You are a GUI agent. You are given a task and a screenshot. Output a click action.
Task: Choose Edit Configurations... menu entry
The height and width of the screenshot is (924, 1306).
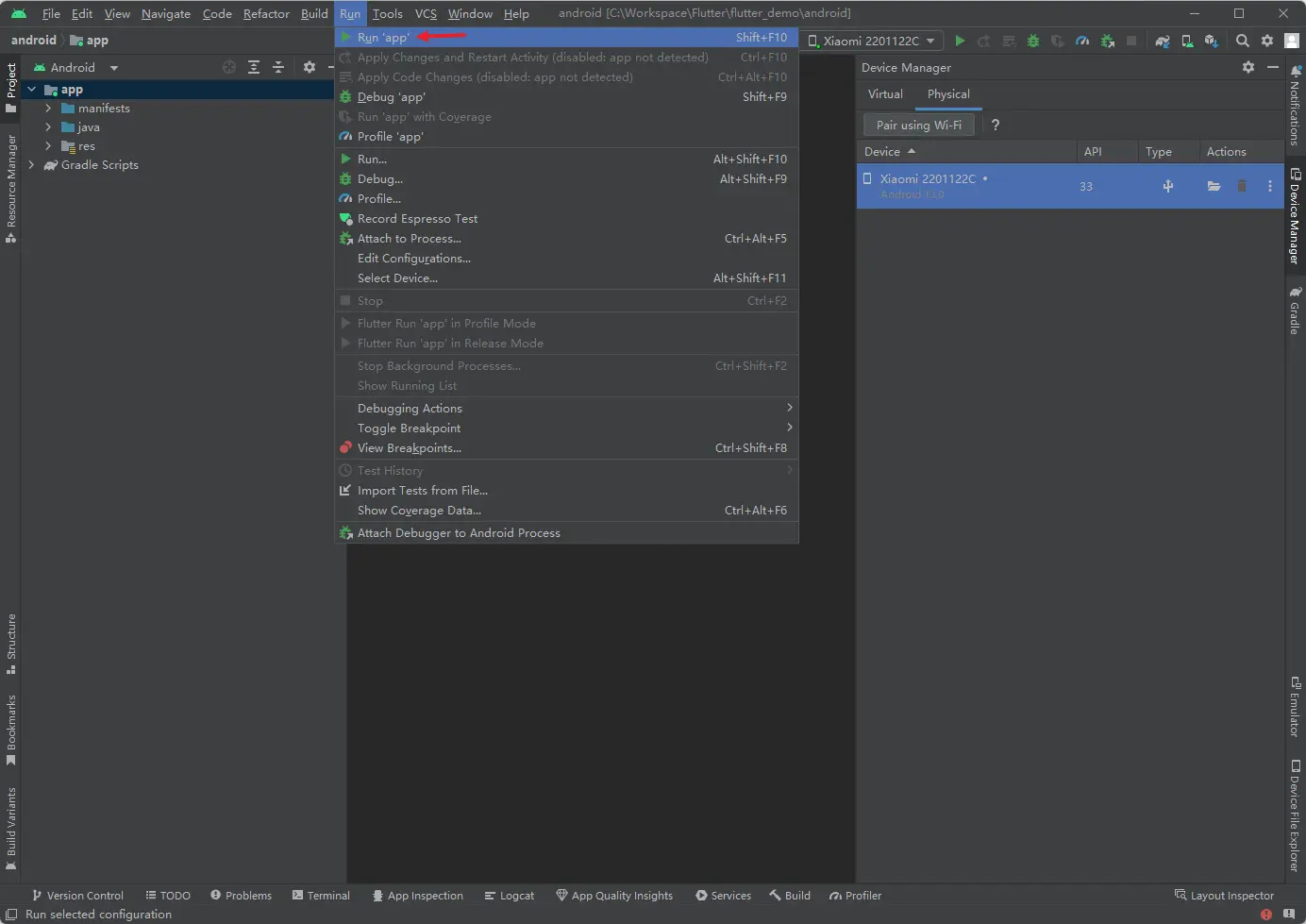pyautogui.click(x=413, y=259)
